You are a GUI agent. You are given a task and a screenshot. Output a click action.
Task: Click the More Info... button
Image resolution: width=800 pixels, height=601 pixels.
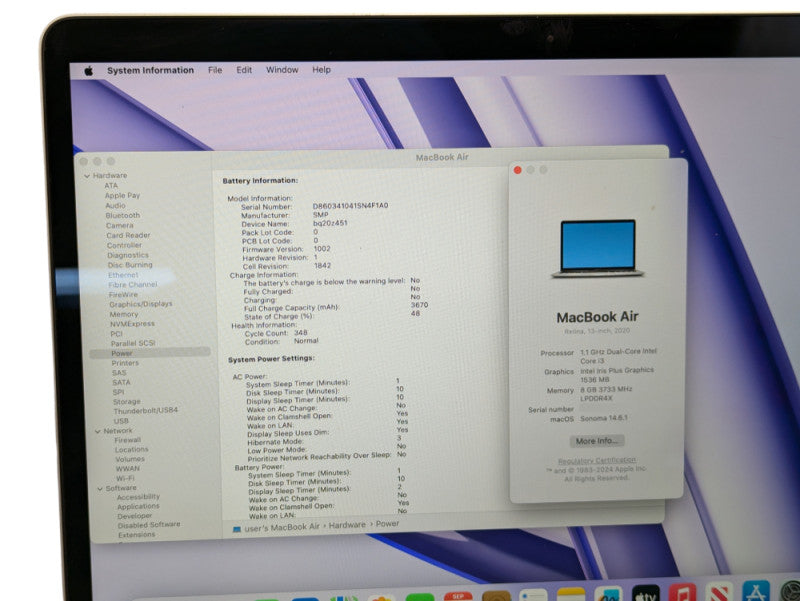point(596,441)
